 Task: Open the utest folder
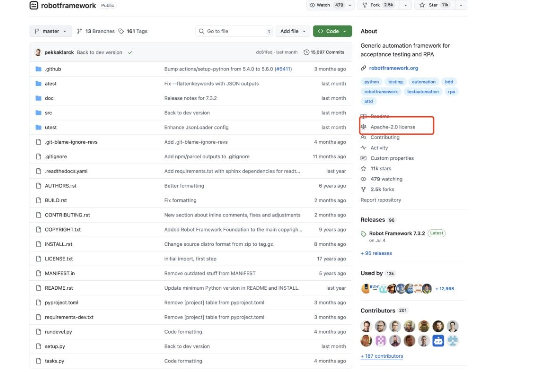tap(50, 127)
